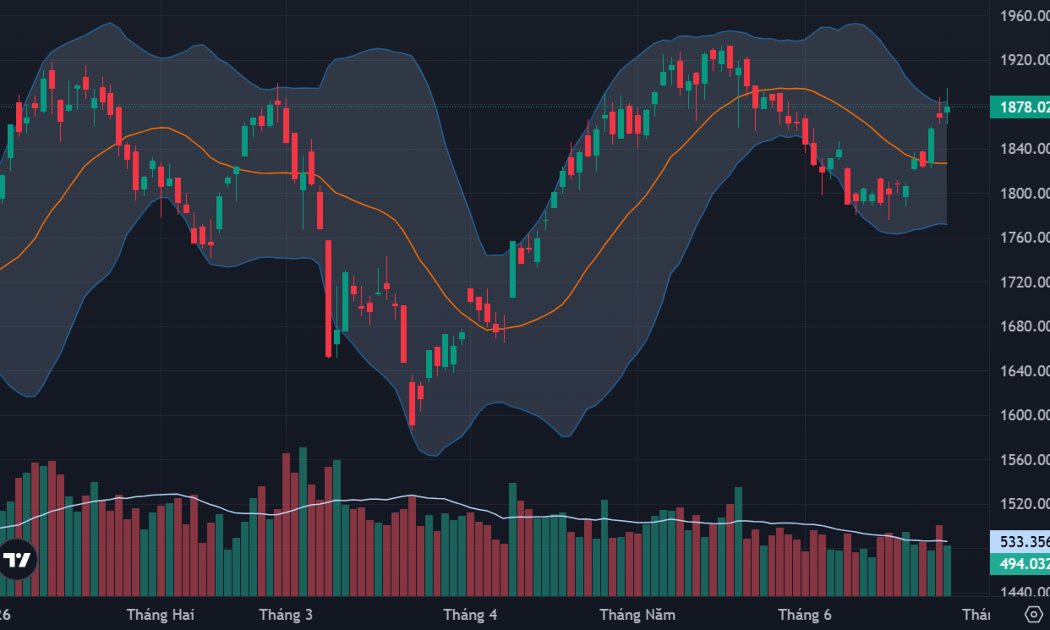The image size is (1050, 630).
Task: Select the current price label 1878.02
Action: point(1020,107)
